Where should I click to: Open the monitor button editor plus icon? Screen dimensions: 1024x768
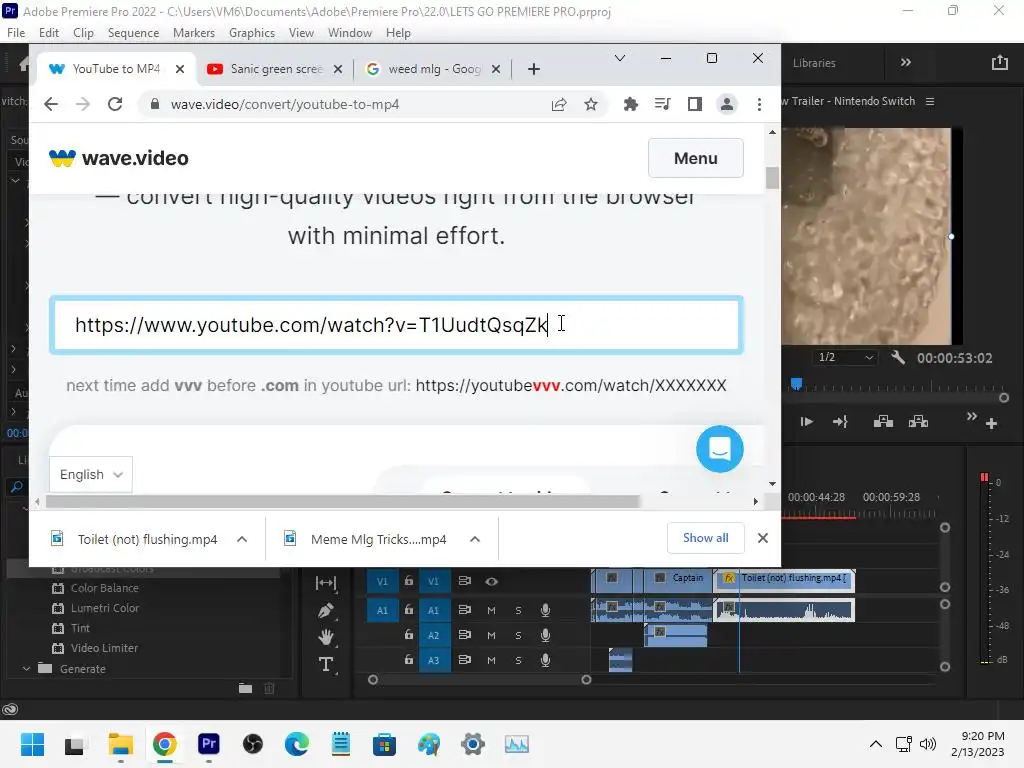991,424
